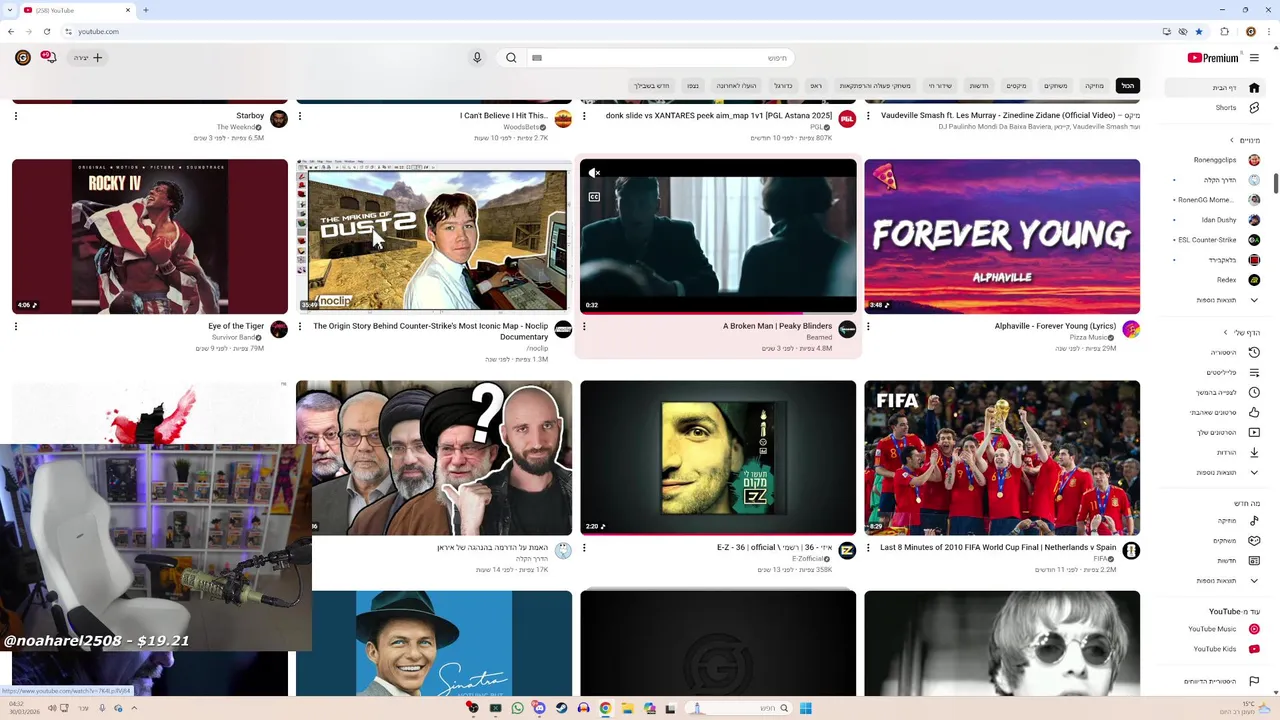The height and width of the screenshot is (720, 1280).
Task: Select the All (הכול) filter chip
Action: 1128,86
